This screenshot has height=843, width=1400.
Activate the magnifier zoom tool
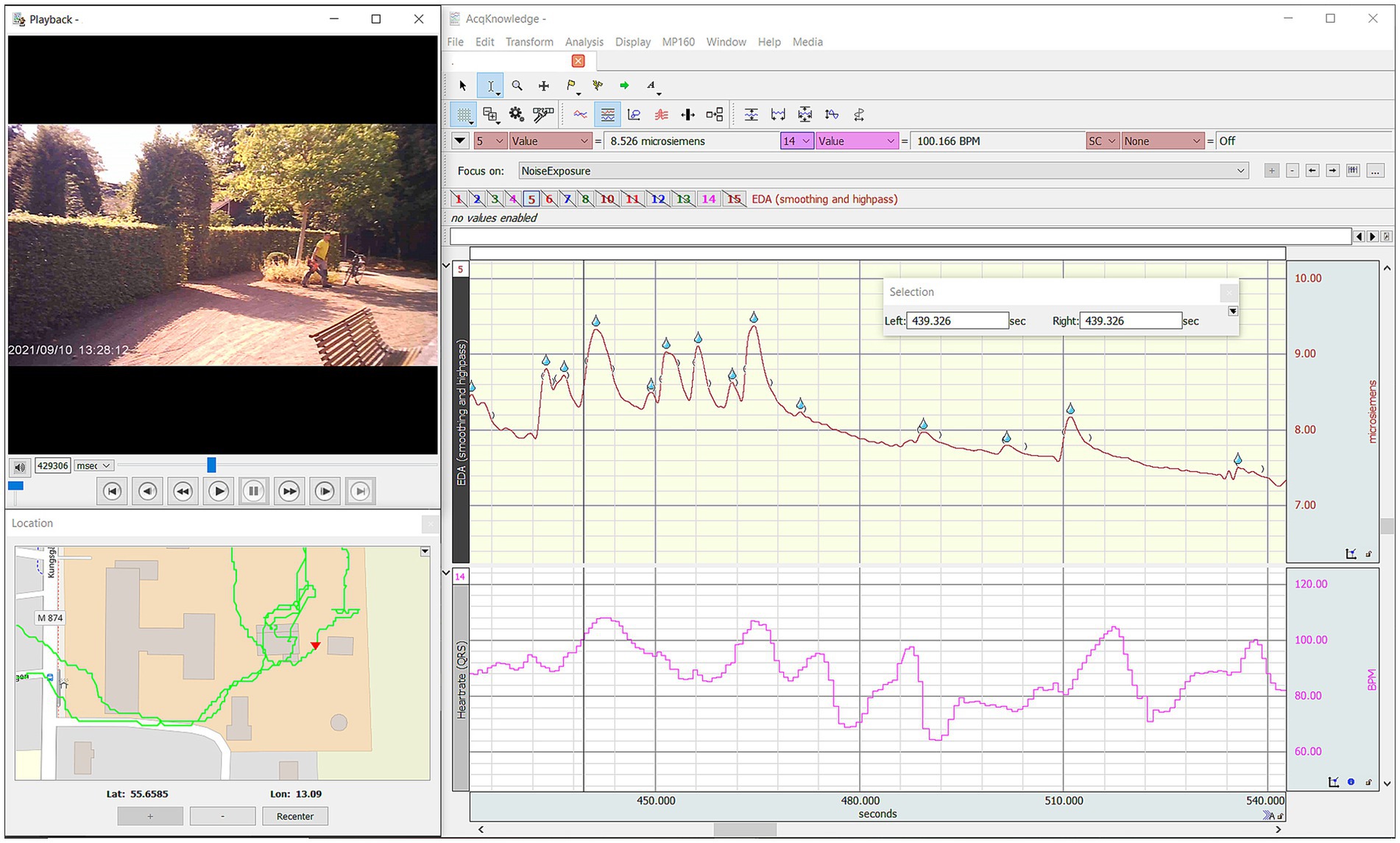click(x=517, y=86)
